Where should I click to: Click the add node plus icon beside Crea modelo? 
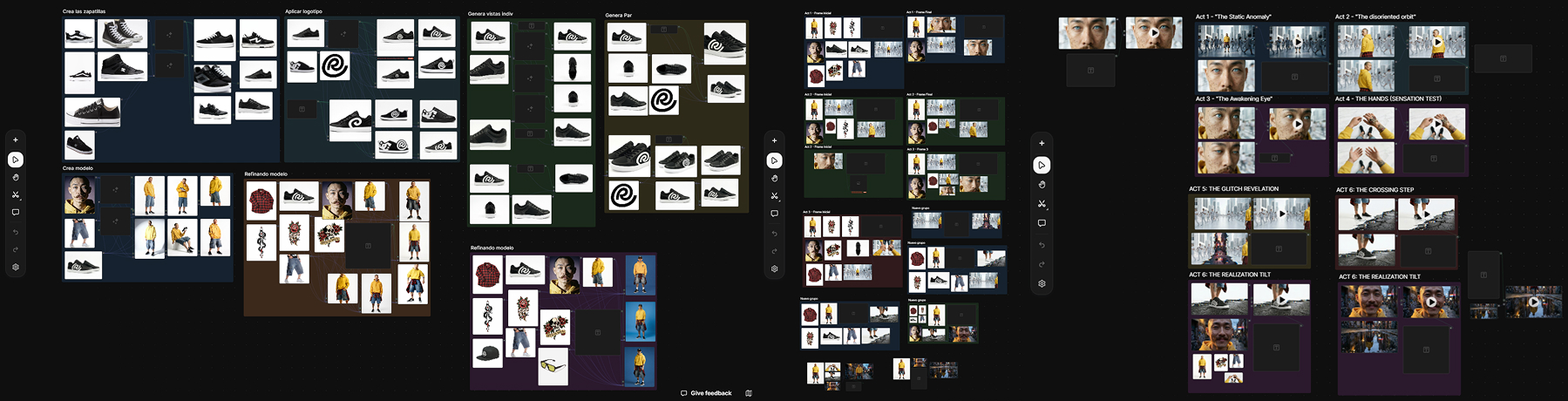point(16,139)
